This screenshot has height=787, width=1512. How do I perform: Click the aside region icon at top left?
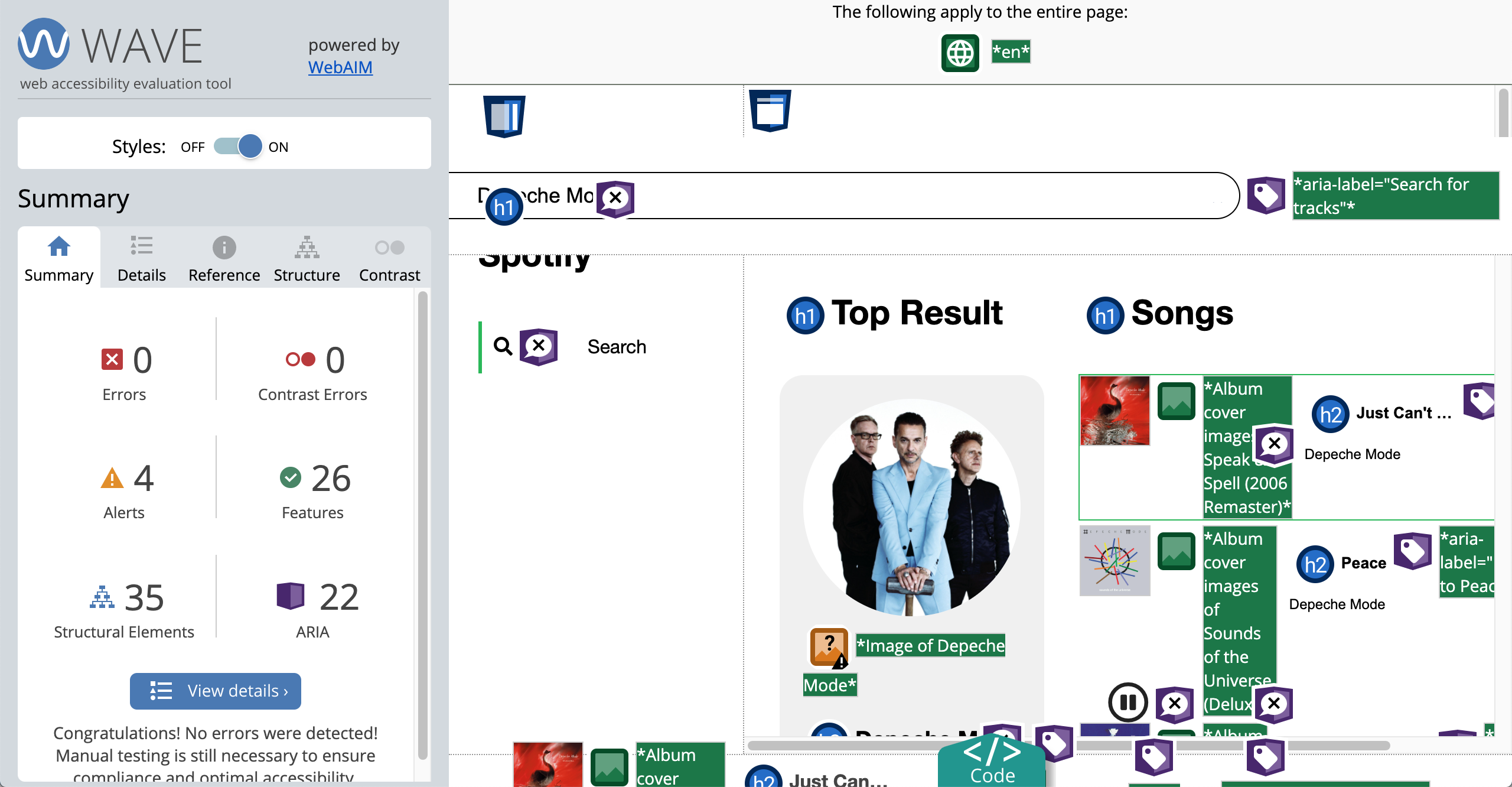pos(504,116)
